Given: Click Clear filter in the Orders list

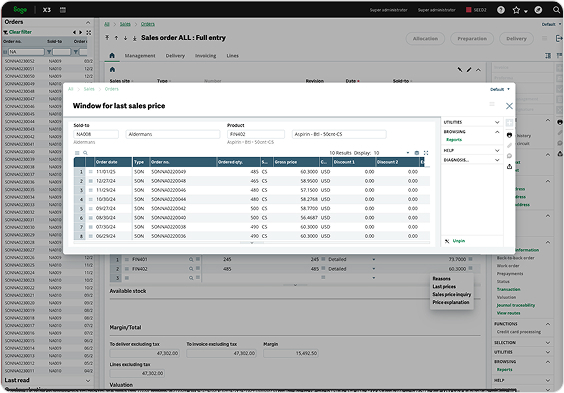Looking at the screenshot, I should click(20, 32).
